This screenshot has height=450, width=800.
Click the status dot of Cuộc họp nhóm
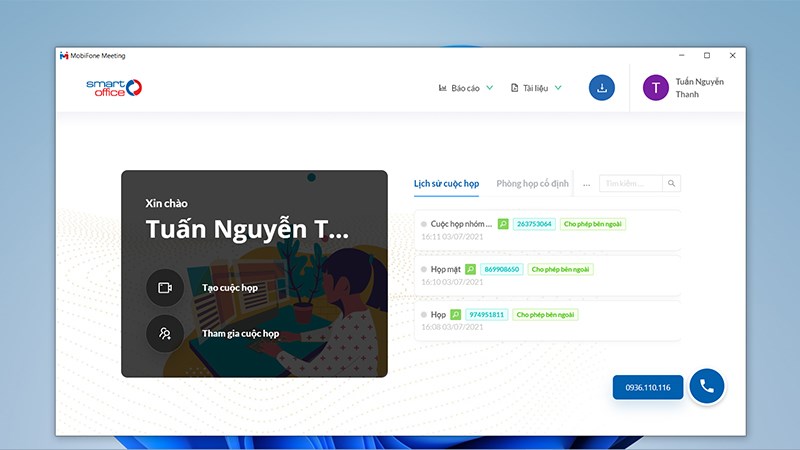pos(423,224)
